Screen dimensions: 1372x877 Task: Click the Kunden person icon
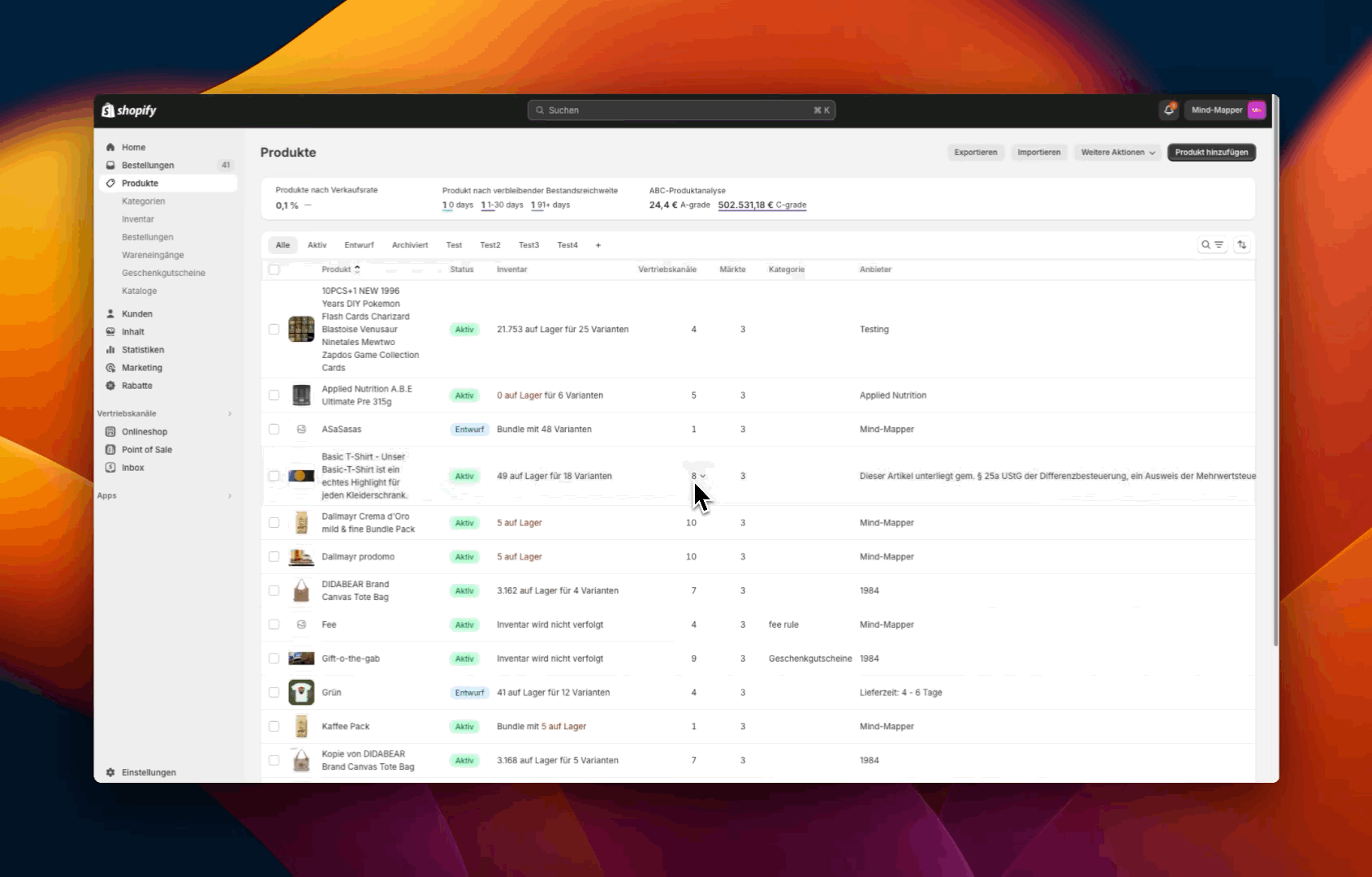click(110, 313)
